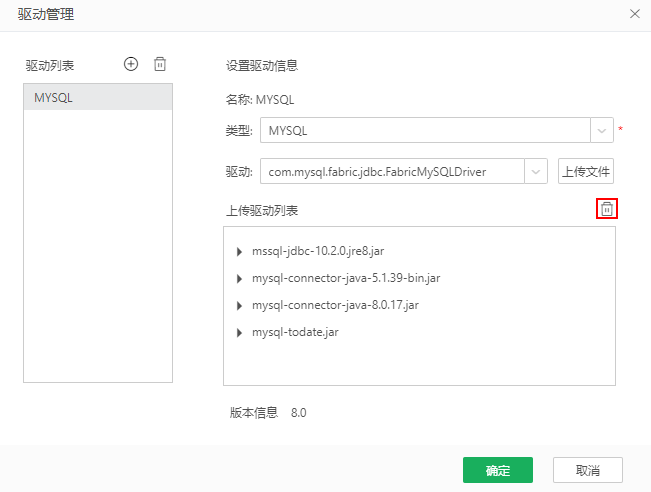Expand the mysql-todate.jar node
This screenshot has width=651, height=492.
tap(239, 332)
